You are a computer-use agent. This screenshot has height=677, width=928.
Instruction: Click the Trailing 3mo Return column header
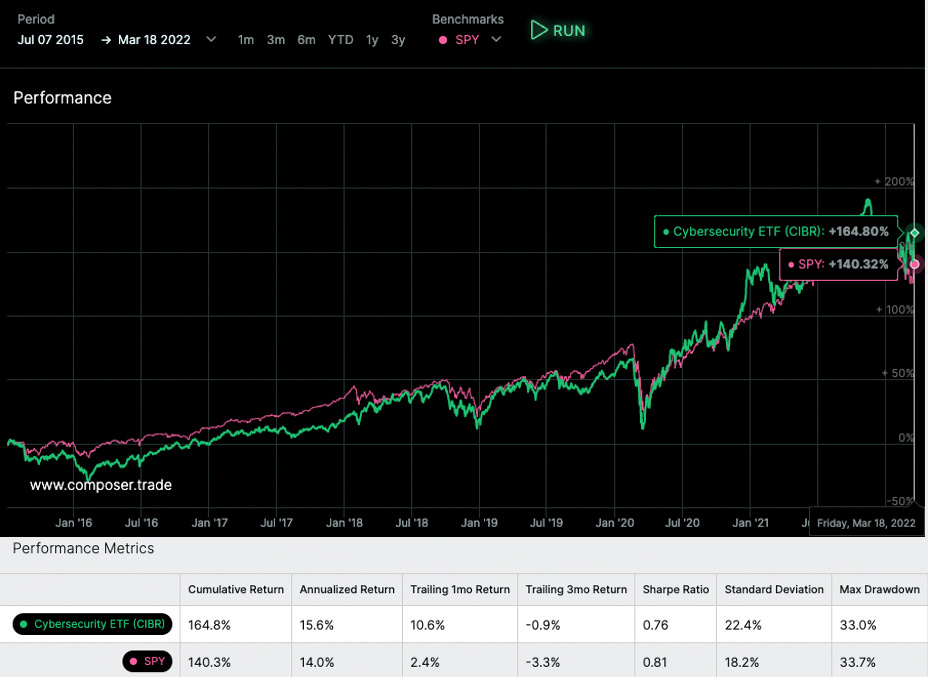tap(576, 589)
